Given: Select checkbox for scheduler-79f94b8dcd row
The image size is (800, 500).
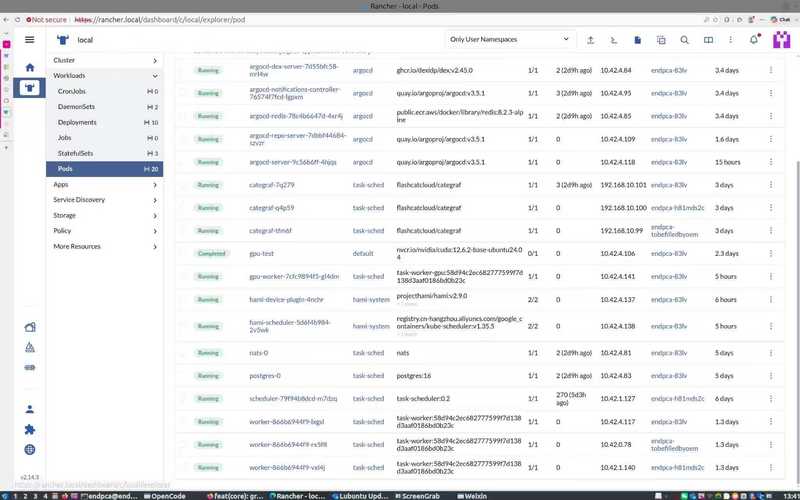Looking at the screenshot, I should click(183, 399).
